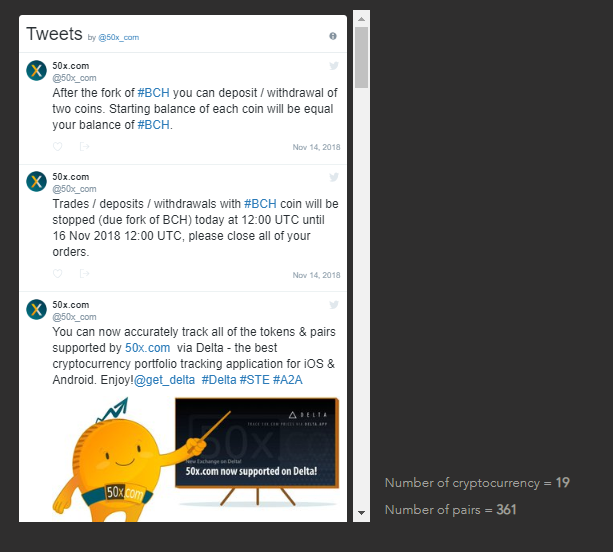Open the #BCH hashtag after 'your balance of'
613x552 pixels.
pyautogui.click(x=154, y=125)
